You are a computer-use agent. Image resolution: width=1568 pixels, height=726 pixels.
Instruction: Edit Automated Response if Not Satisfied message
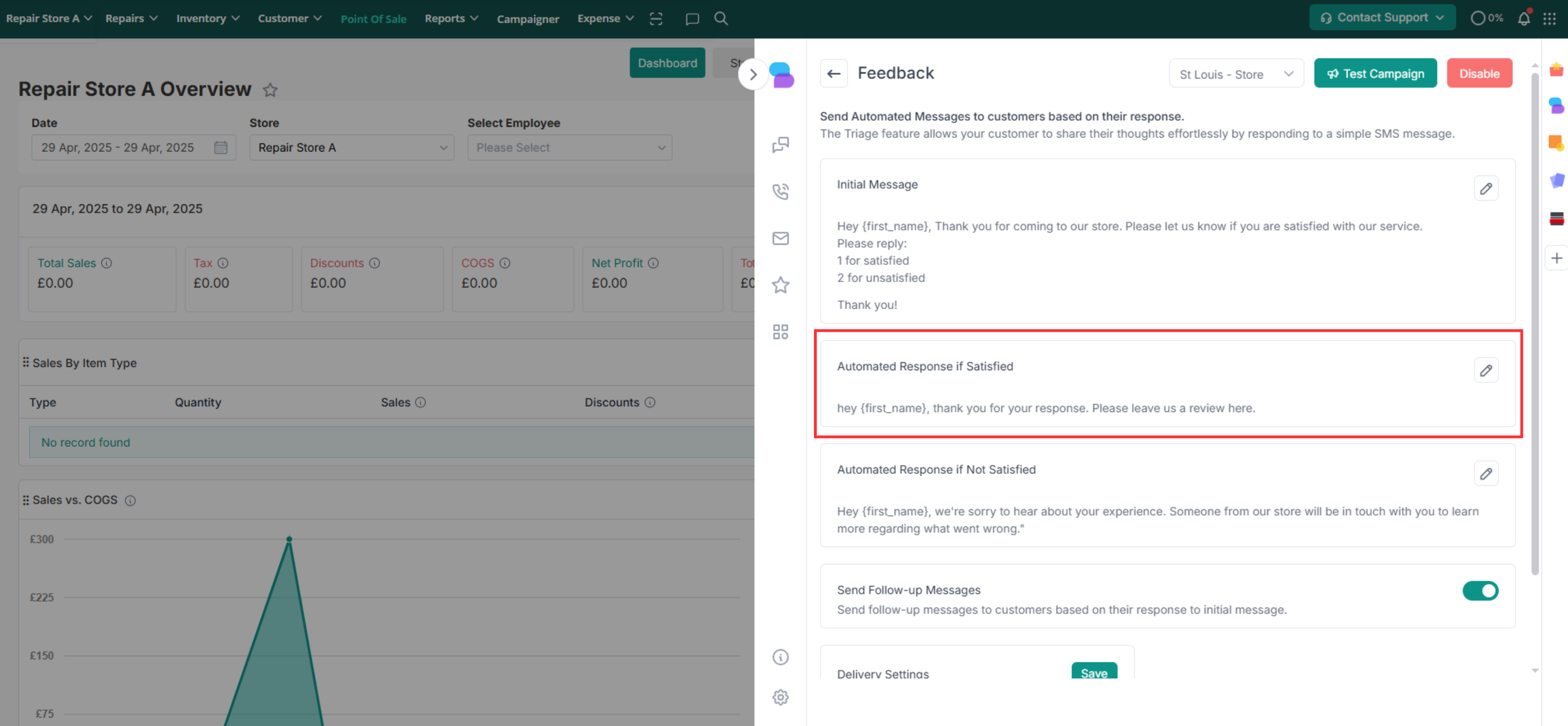pyautogui.click(x=1485, y=473)
